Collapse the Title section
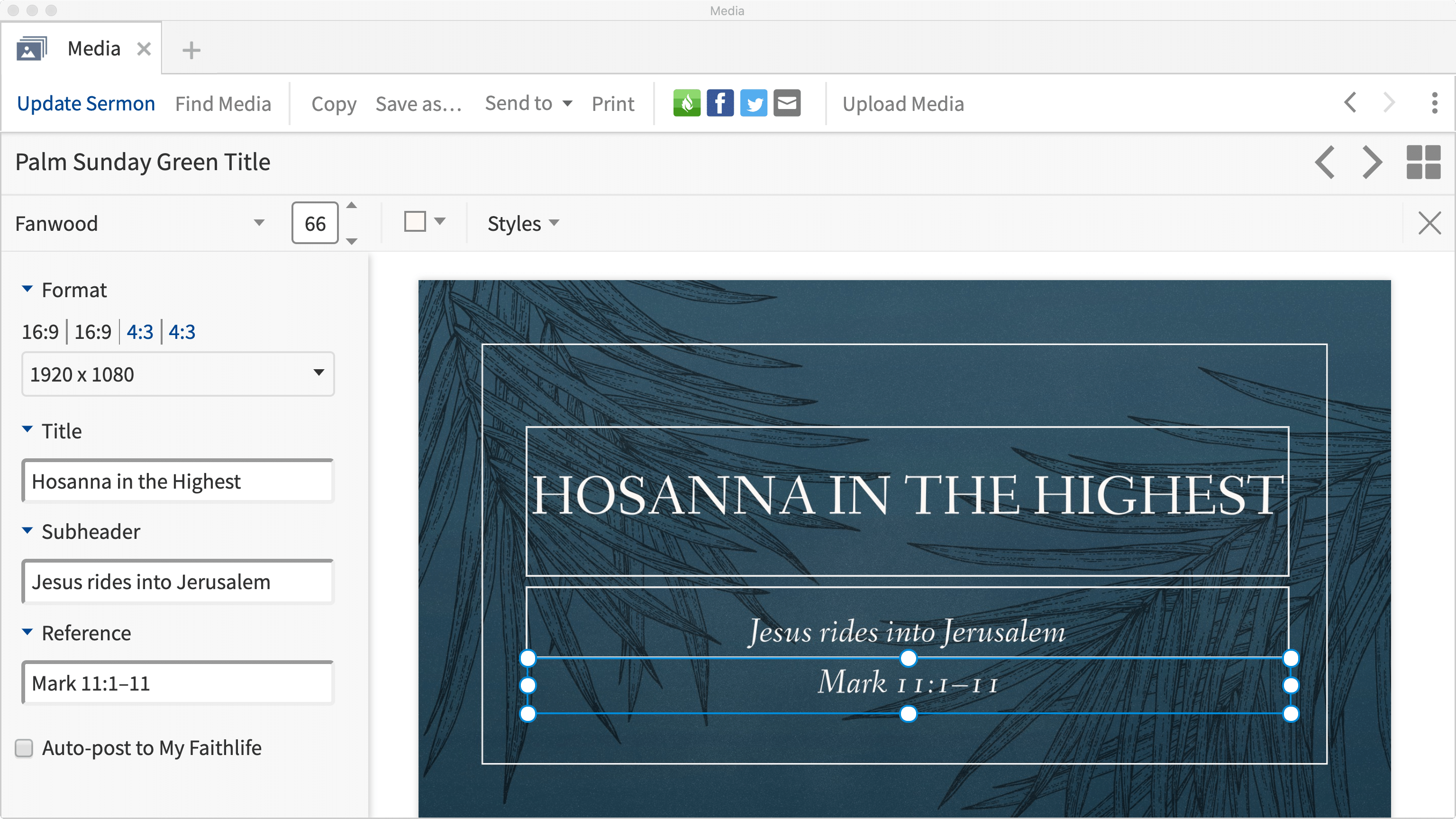This screenshot has height=819, width=1456. 27,429
